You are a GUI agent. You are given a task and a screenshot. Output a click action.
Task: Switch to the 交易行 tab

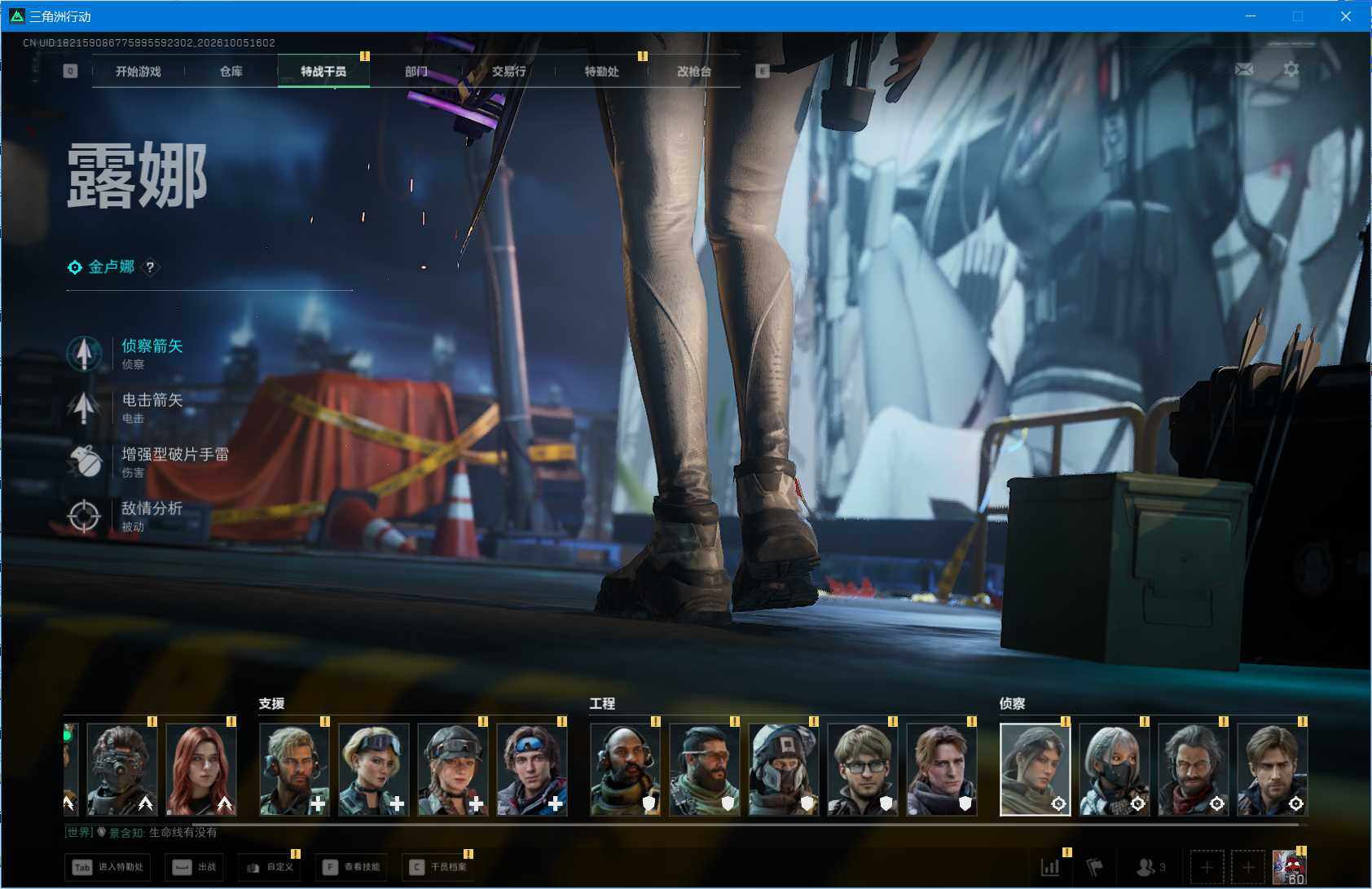click(x=509, y=72)
